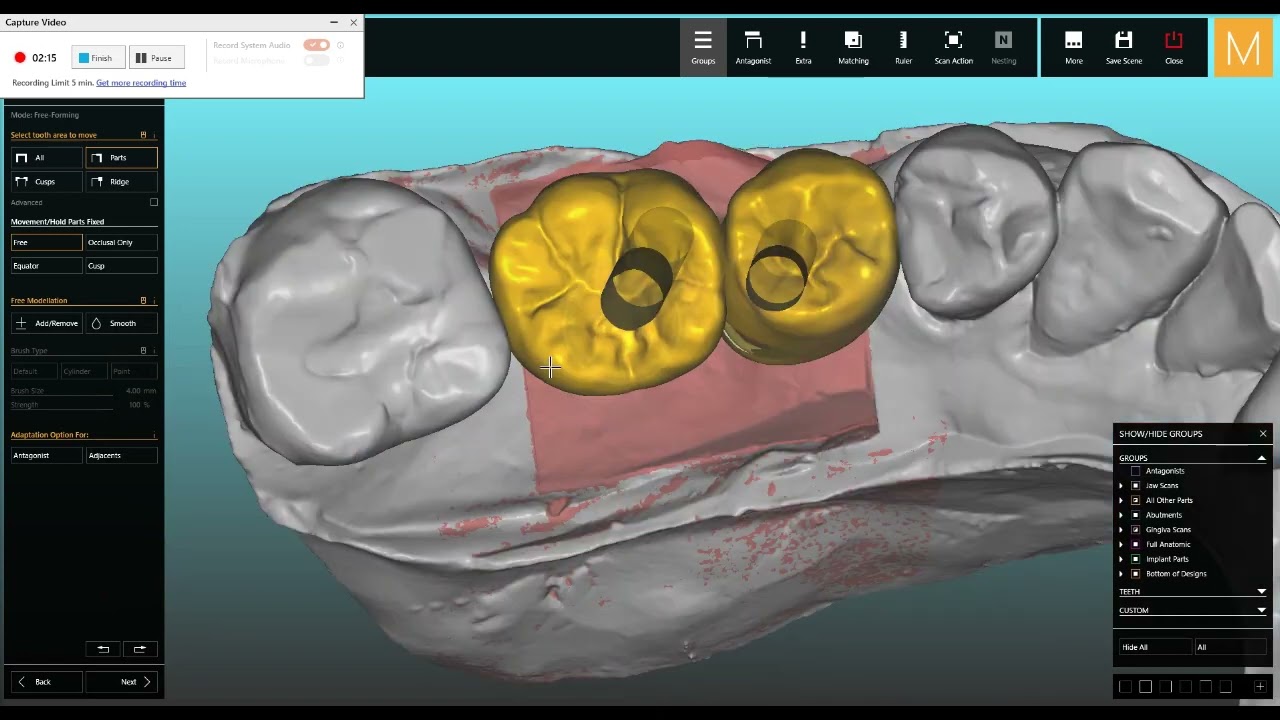
Task: Toggle Record System Audio switch
Action: [316, 45]
